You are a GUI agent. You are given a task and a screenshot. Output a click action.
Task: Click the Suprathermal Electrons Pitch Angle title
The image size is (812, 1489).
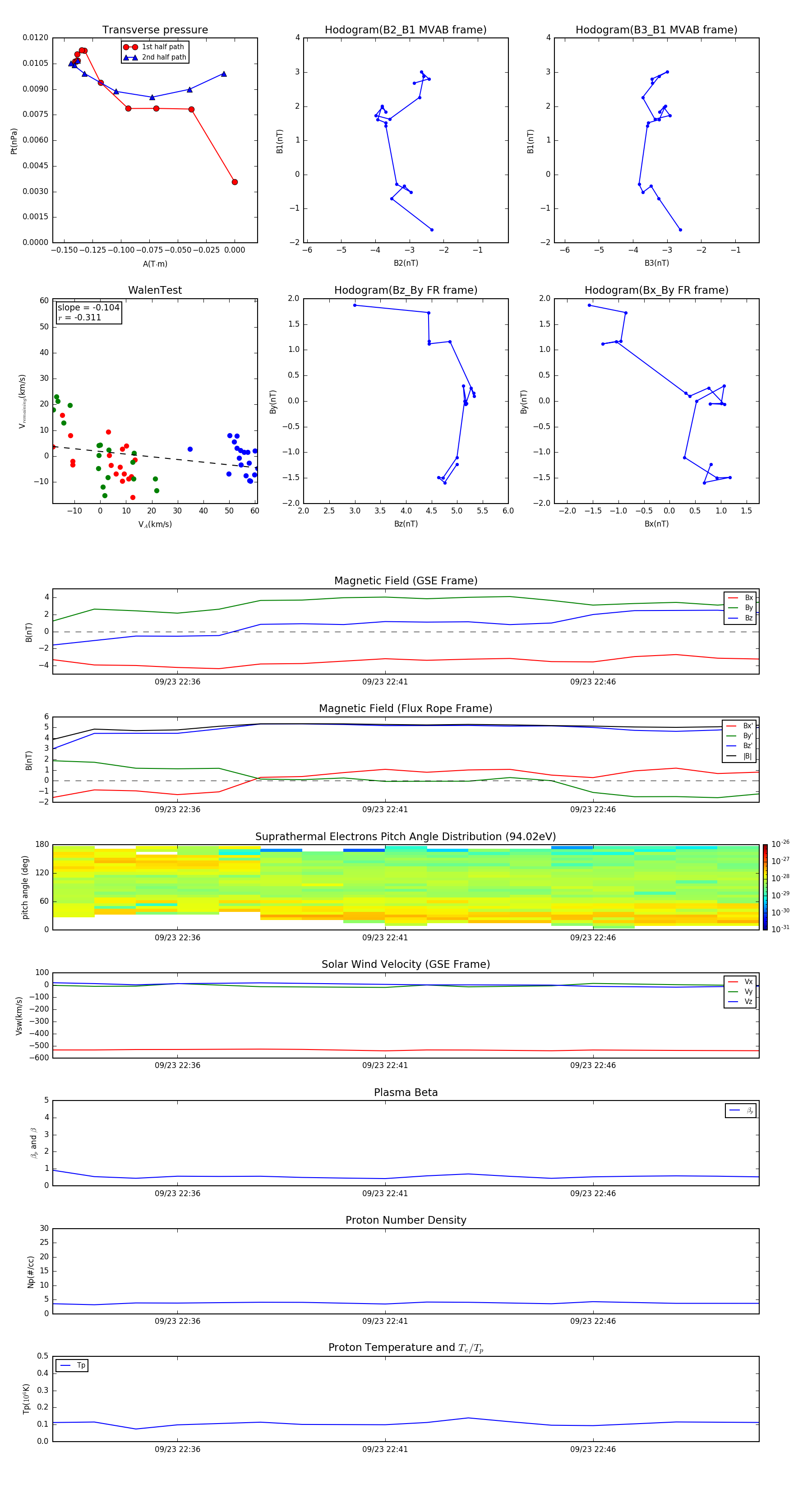click(x=406, y=837)
